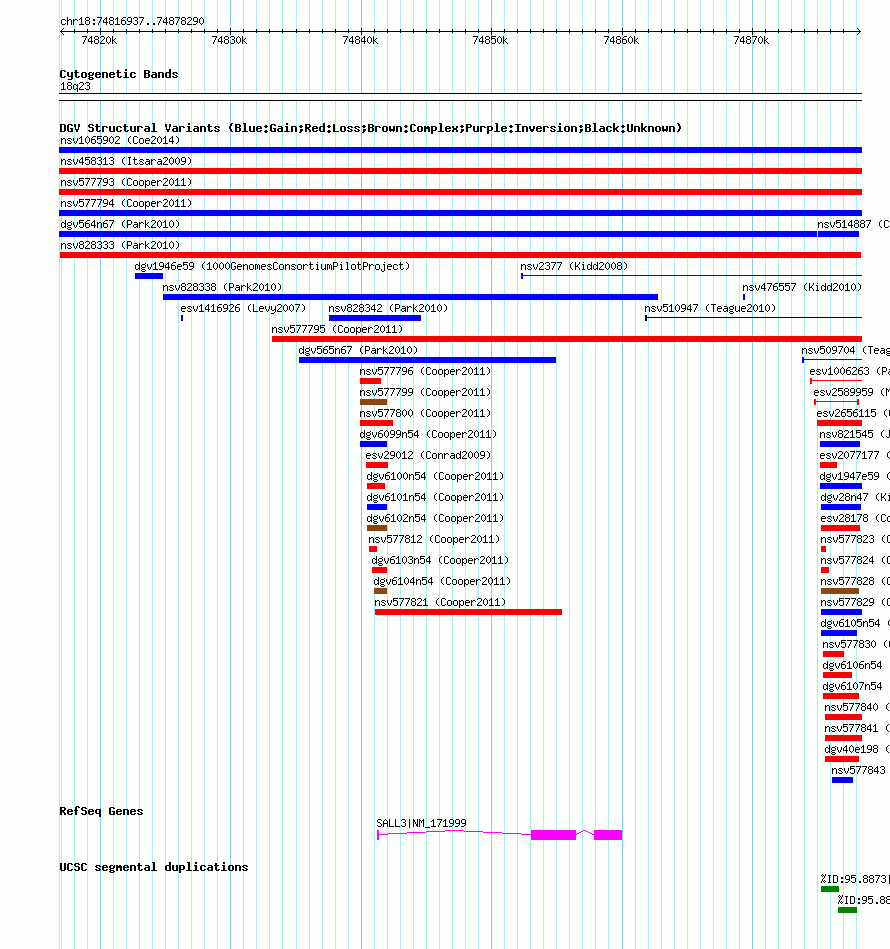Click the nsv1065902 (Coe2014) blue variant bar
The width and height of the screenshot is (890, 949).
click(x=460, y=150)
